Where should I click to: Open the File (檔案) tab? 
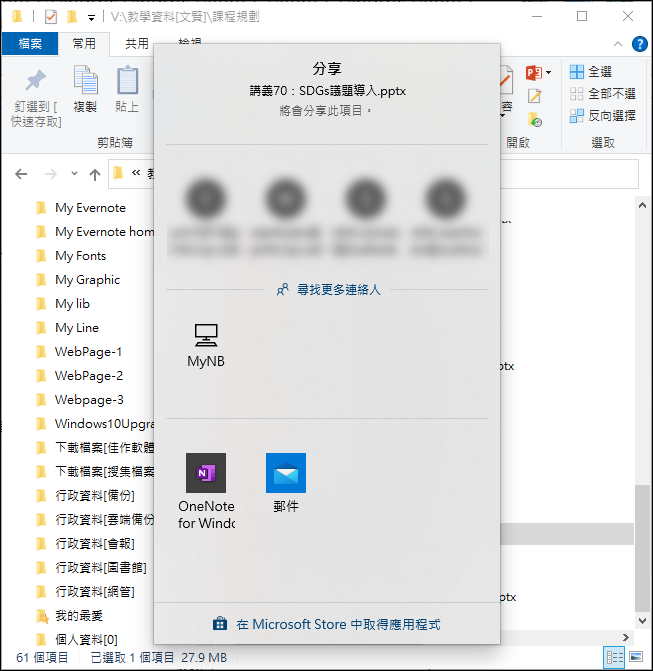coord(30,43)
